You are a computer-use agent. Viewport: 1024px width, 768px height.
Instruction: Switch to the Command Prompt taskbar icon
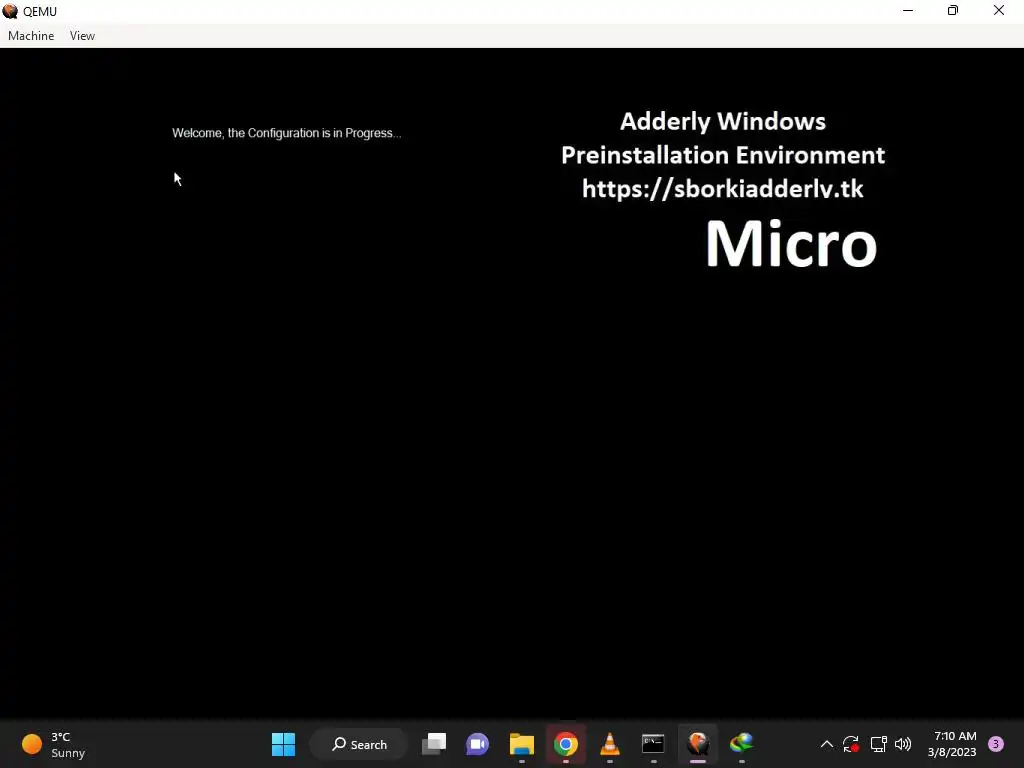pyautogui.click(x=653, y=744)
